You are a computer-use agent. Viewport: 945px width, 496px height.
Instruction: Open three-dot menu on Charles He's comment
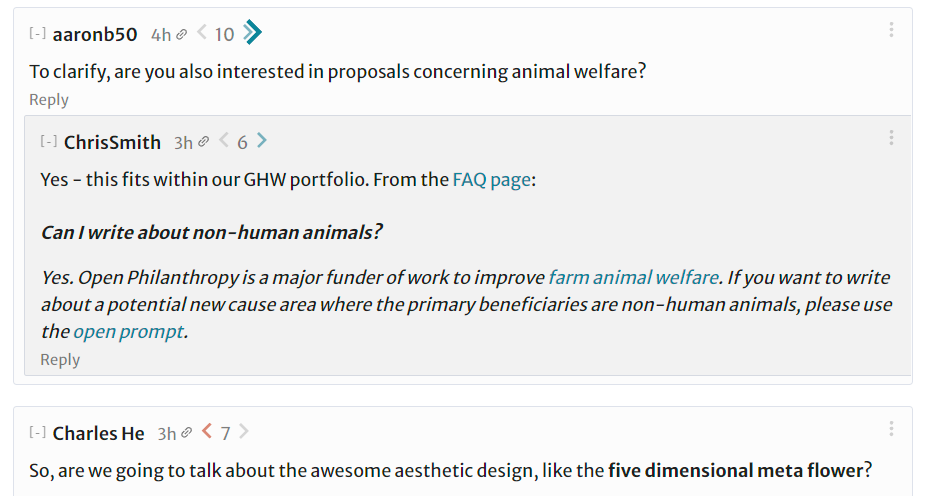pos(890,429)
